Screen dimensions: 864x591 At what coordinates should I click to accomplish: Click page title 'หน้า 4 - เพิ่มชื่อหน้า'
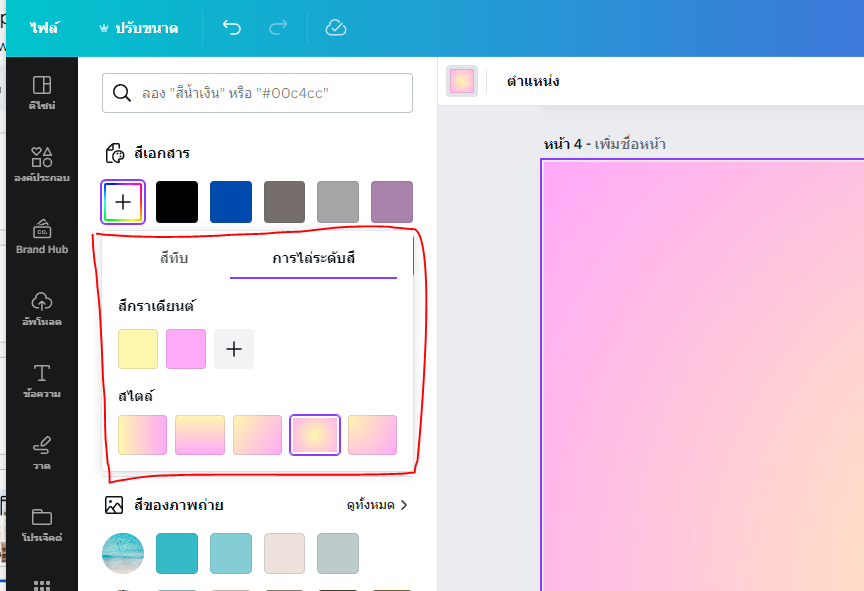(604, 144)
